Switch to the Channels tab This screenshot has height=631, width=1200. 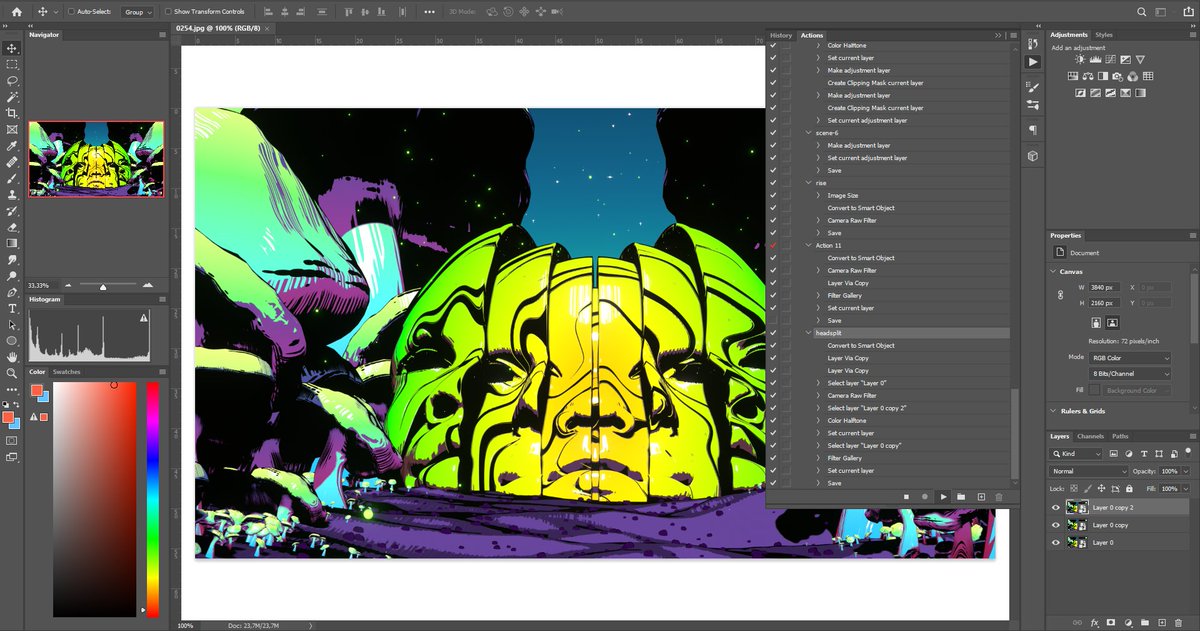point(1090,436)
